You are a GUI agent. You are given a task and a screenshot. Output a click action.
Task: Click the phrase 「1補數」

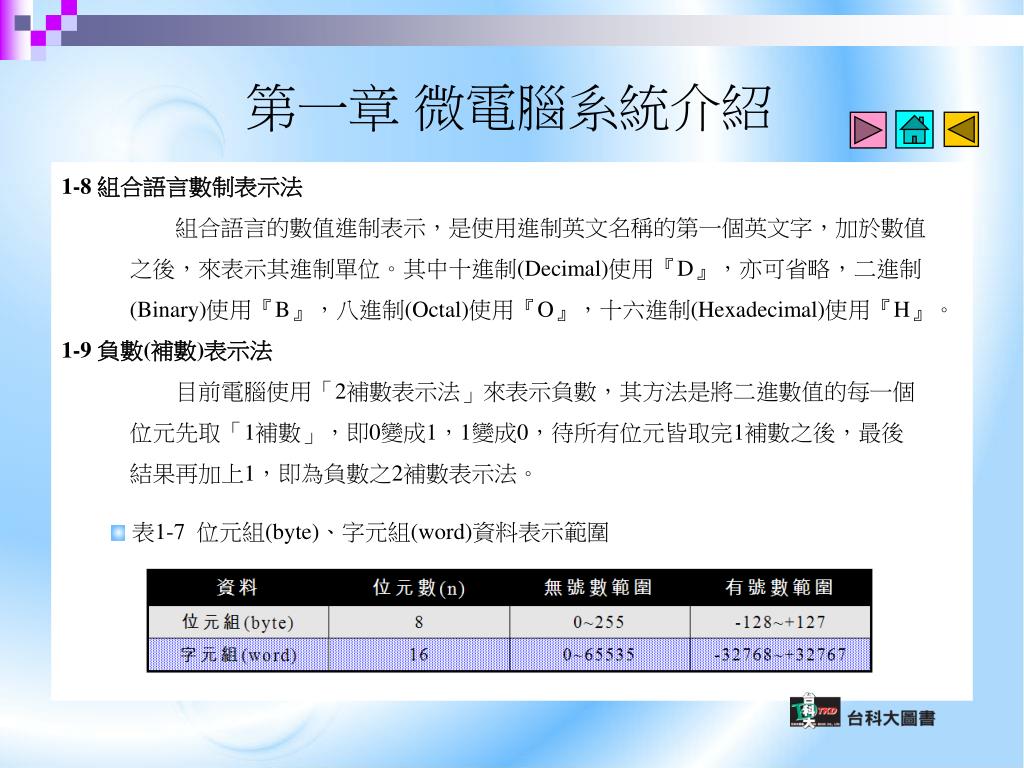click(272, 432)
